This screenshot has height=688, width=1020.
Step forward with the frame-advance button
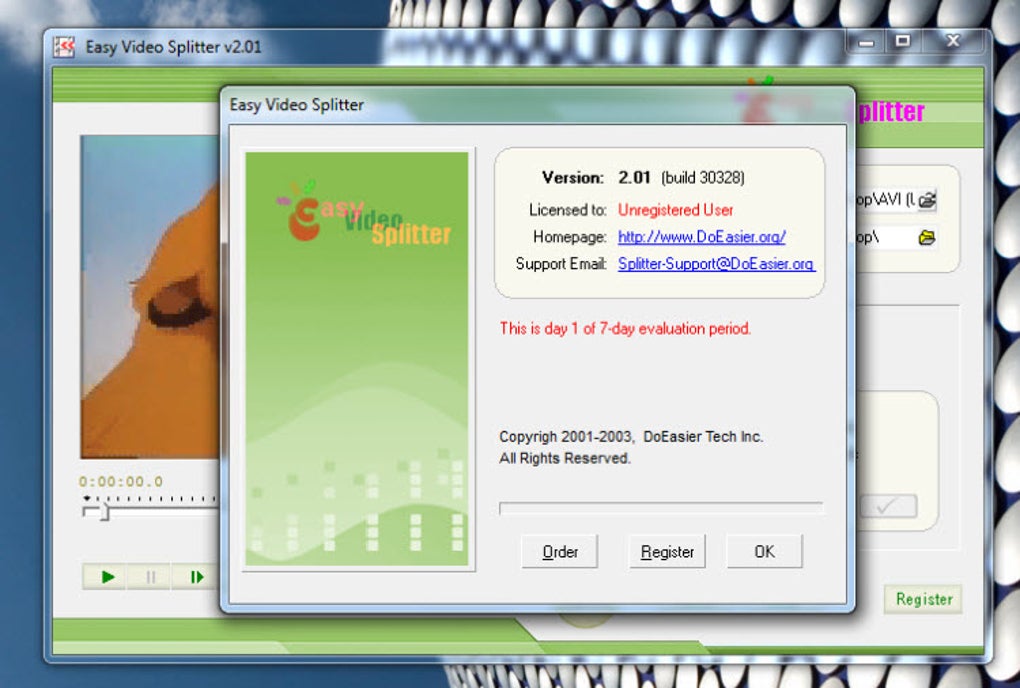click(x=195, y=577)
